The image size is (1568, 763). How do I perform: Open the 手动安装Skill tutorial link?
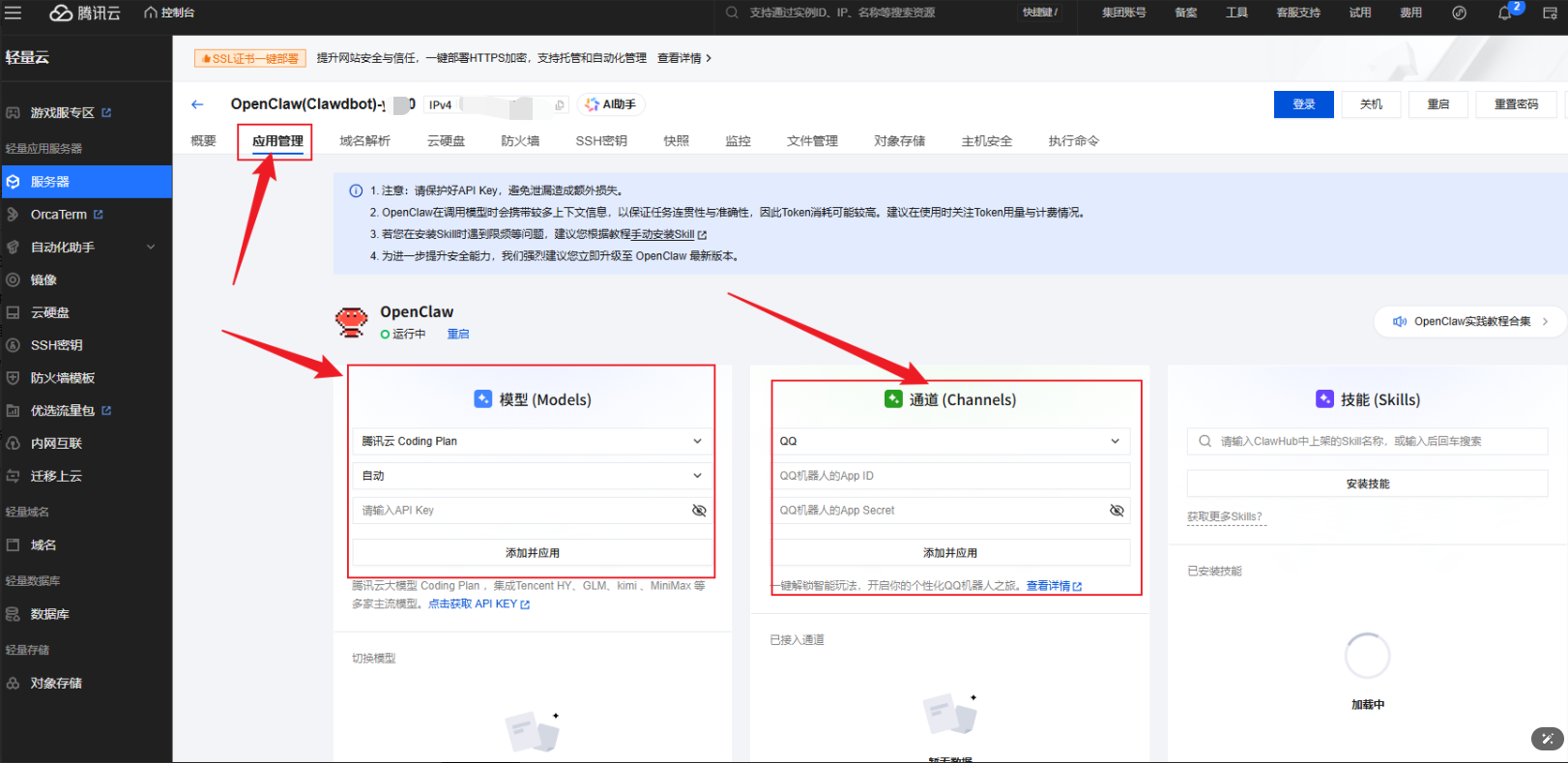pos(668,235)
